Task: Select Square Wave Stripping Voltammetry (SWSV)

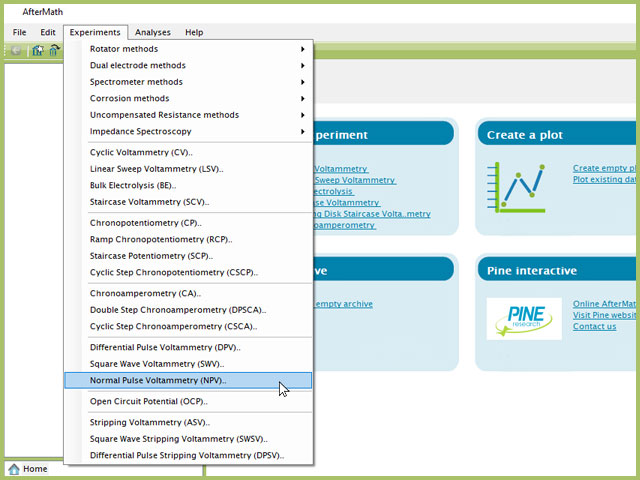Action: click(179, 439)
